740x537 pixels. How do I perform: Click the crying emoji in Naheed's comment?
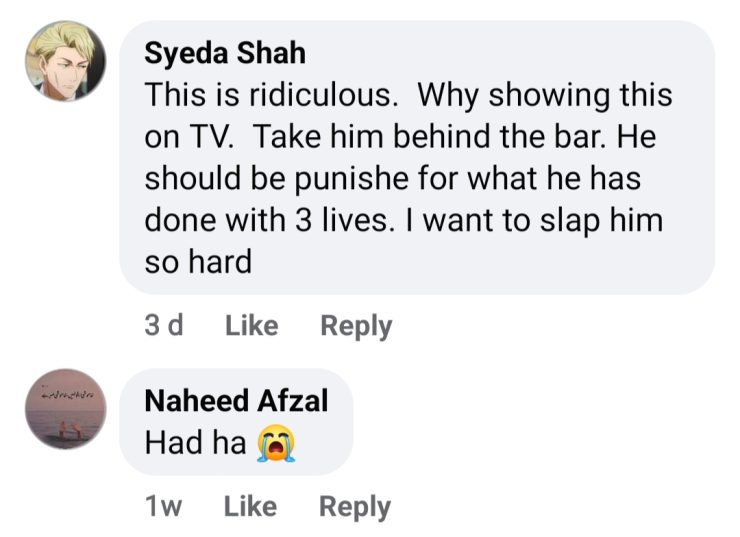click(275, 443)
